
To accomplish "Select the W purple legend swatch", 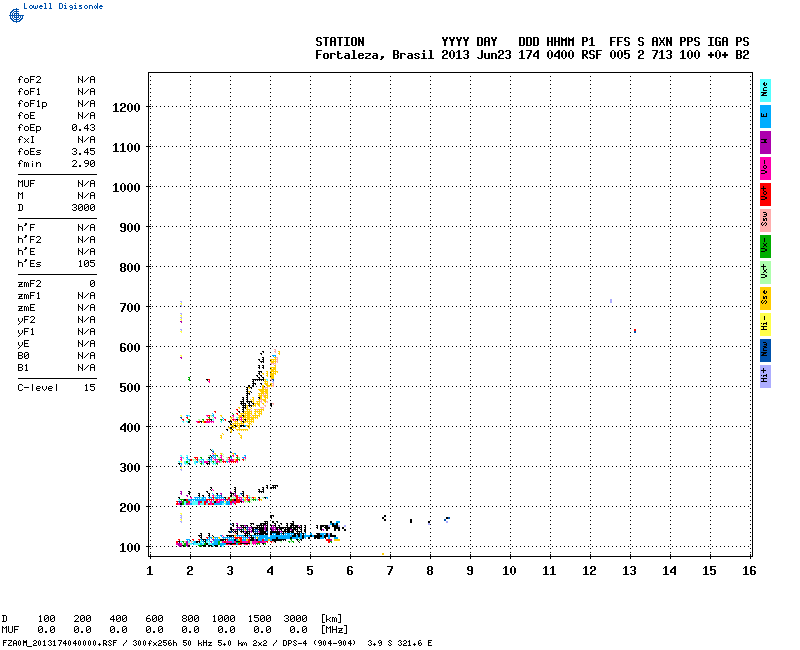I will click(765, 142).
